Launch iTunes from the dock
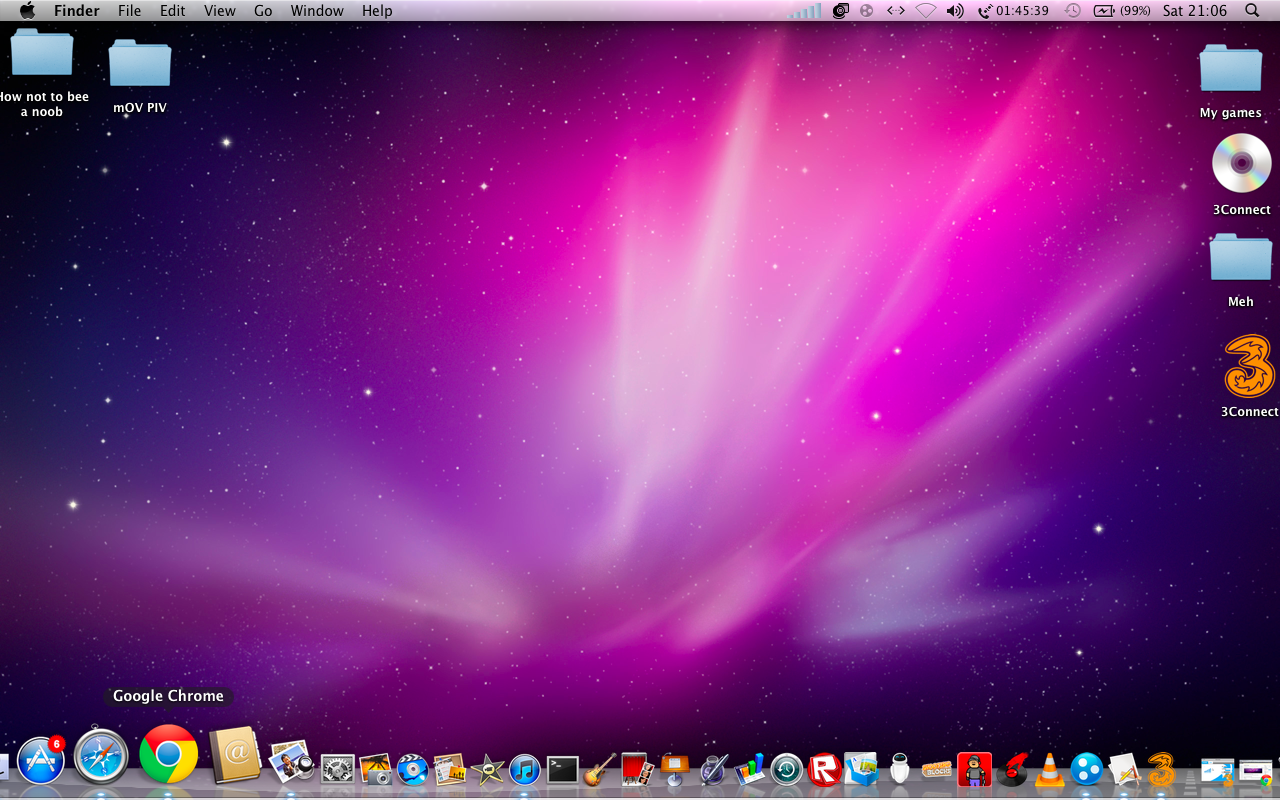The height and width of the screenshot is (800, 1280). 524,769
